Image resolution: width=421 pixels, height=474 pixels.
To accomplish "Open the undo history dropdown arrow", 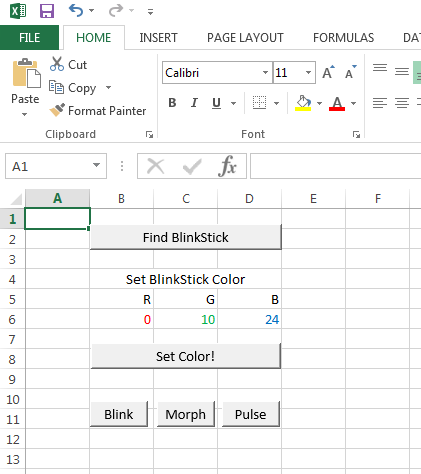I will click(x=91, y=11).
